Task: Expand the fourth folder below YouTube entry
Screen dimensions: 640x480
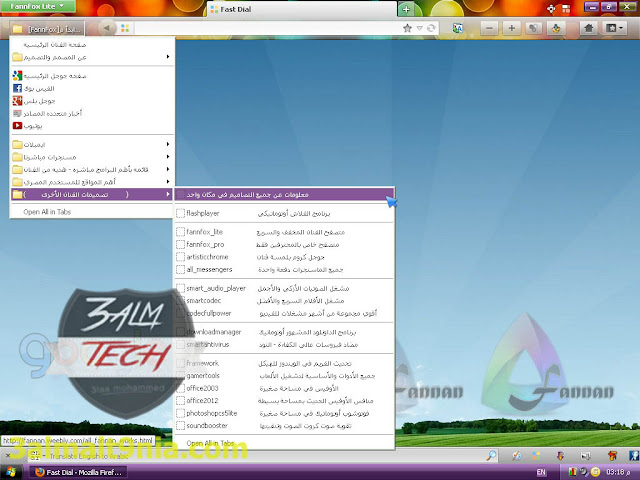Action: (x=92, y=182)
